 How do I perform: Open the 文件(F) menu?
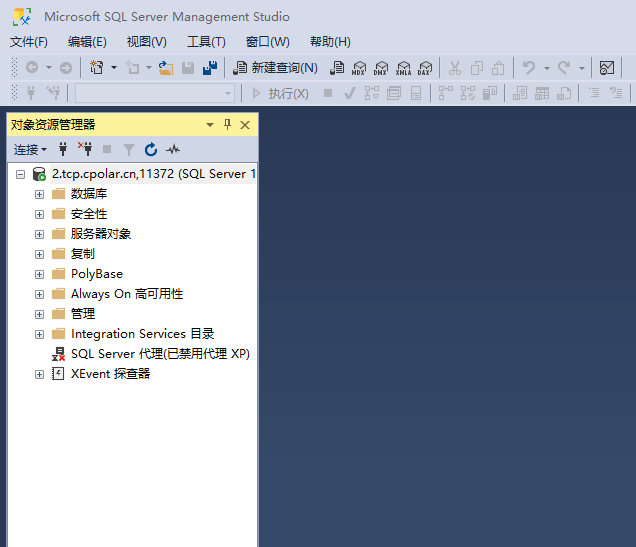pyautogui.click(x=29, y=42)
